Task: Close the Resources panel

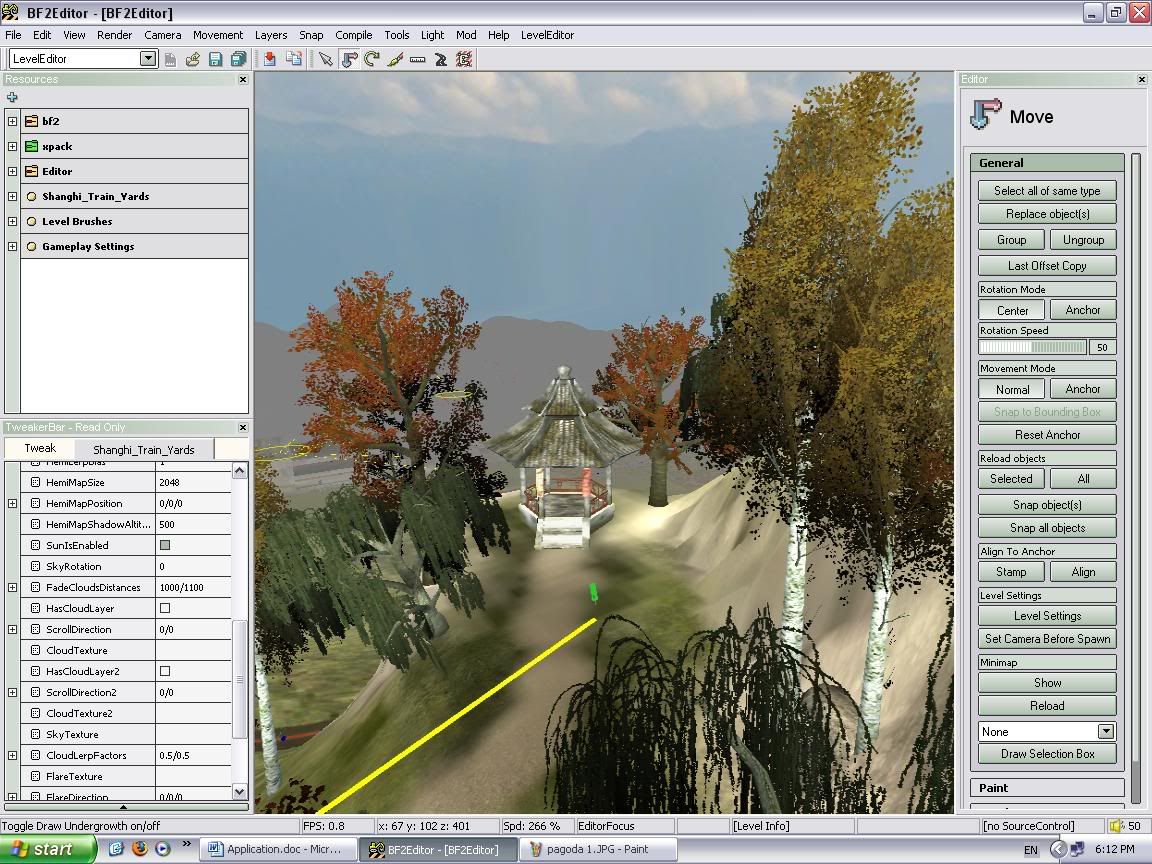Action: (x=243, y=79)
